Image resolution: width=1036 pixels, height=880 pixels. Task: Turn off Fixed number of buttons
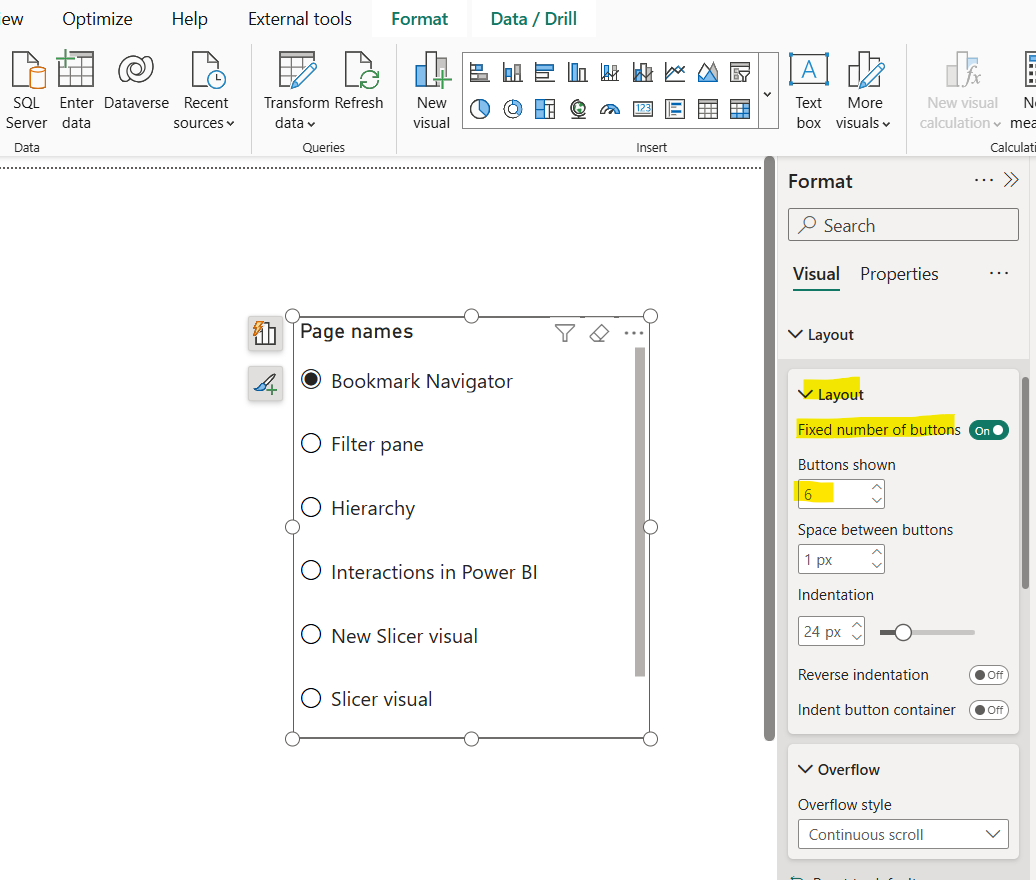pyautogui.click(x=988, y=429)
